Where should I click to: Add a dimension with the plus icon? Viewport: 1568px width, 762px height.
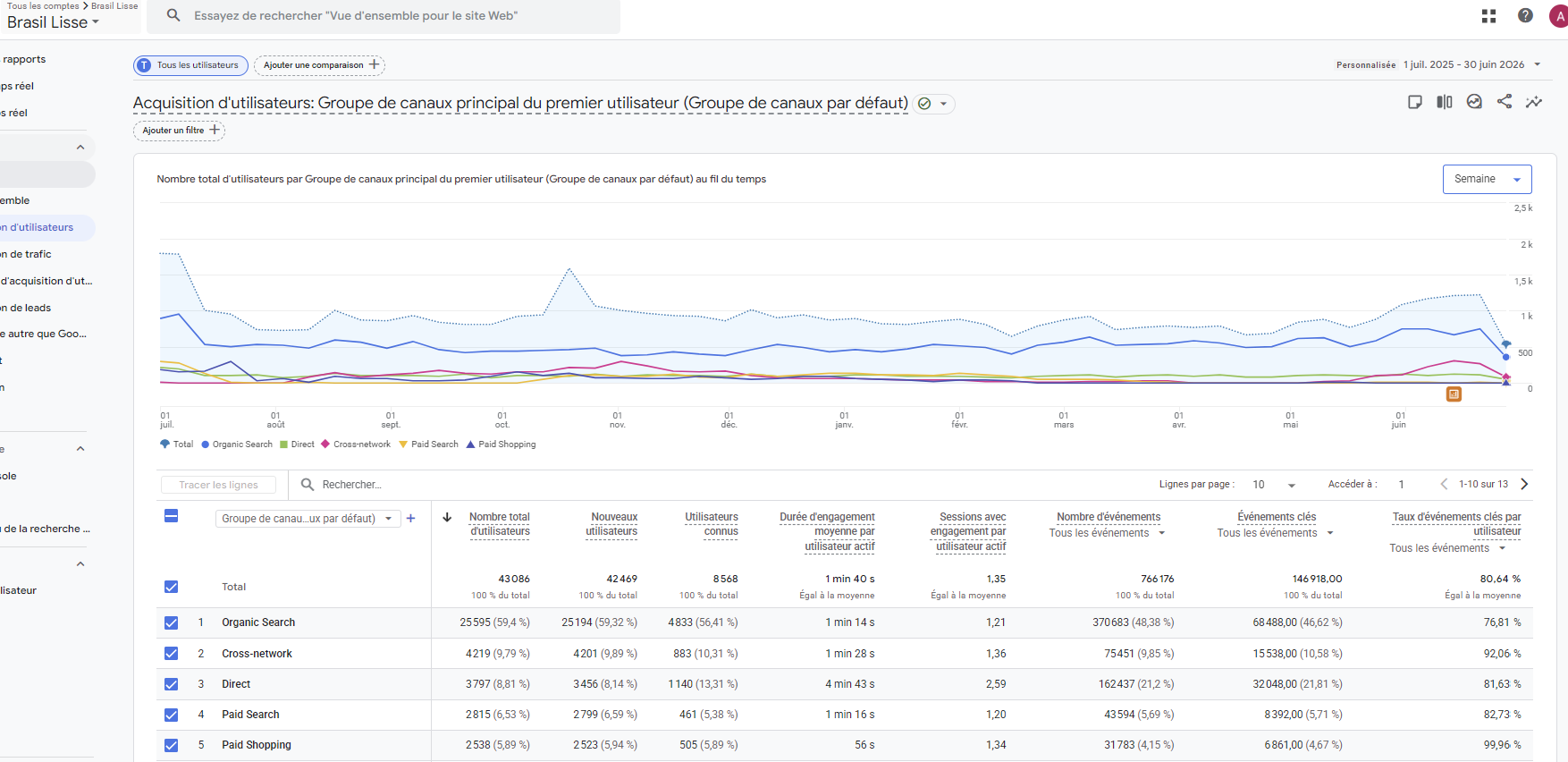click(411, 518)
